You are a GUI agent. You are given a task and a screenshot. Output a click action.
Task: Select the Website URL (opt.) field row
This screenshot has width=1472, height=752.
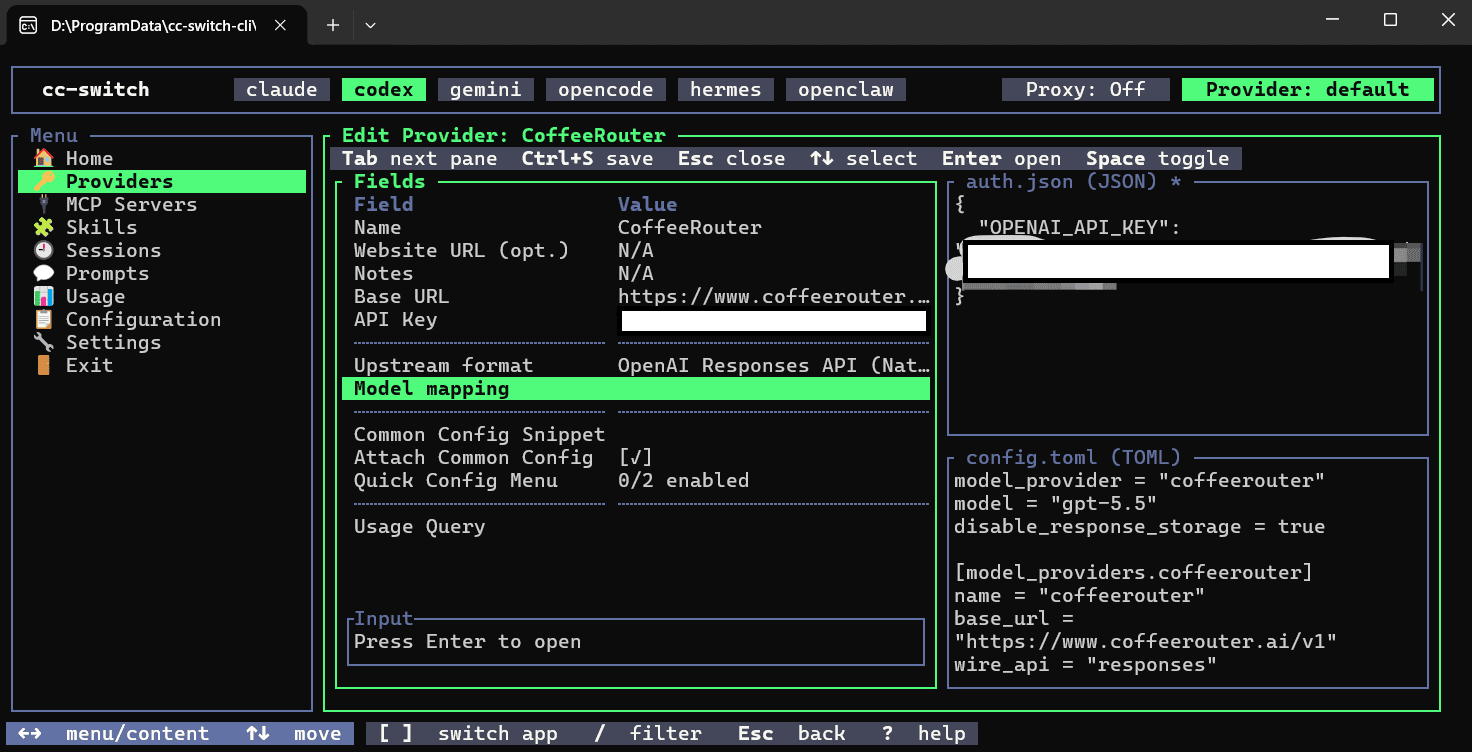coord(636,250)
